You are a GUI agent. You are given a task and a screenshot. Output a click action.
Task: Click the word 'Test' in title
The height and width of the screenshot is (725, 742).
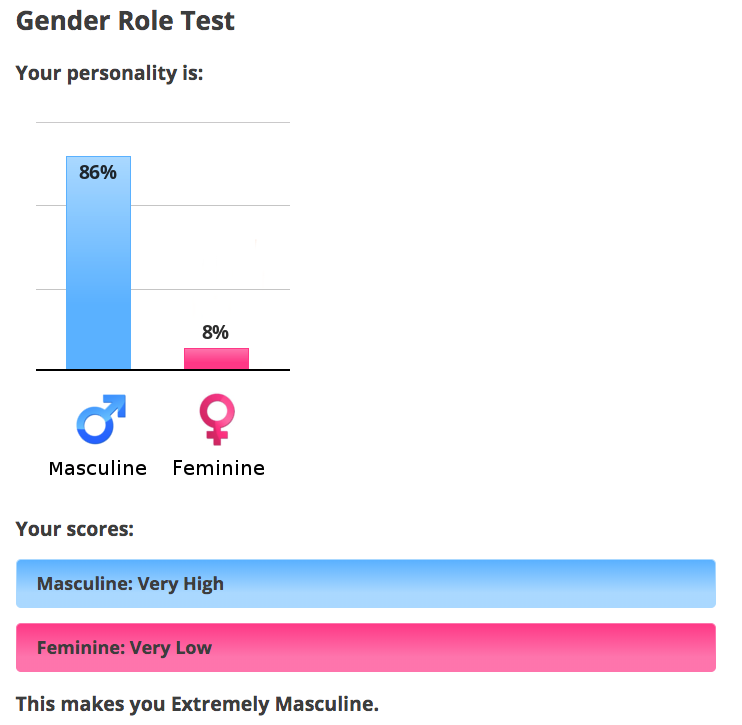point(207,21)
